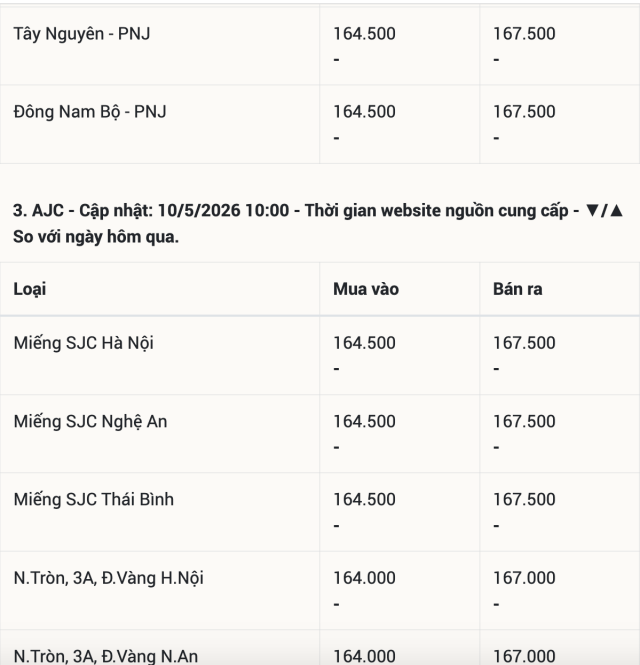Click the Mua vào column header
Image resolution: width=640 pixels, height=665 pixels.
[366, 289]
